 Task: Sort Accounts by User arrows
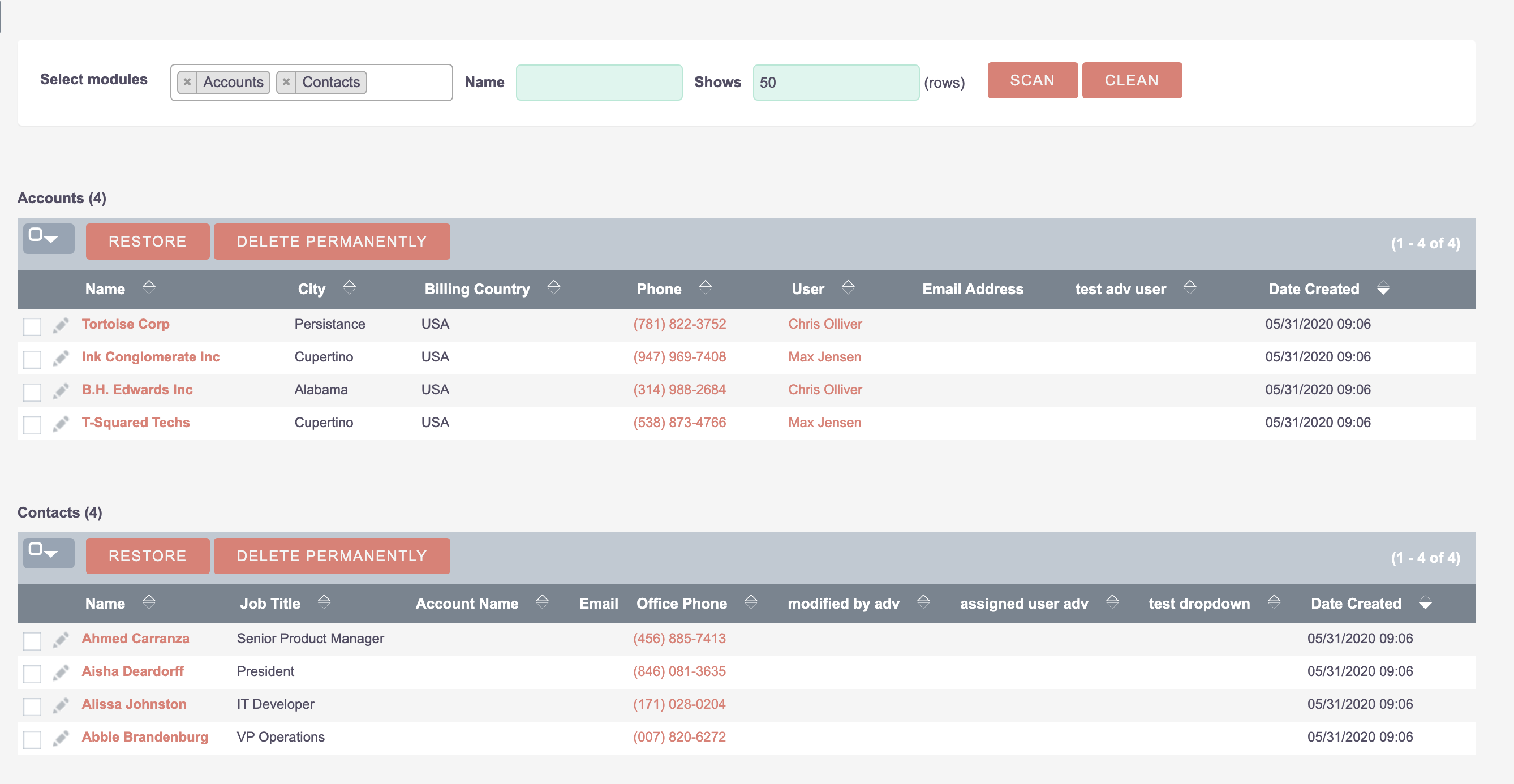tap(848, 287)
